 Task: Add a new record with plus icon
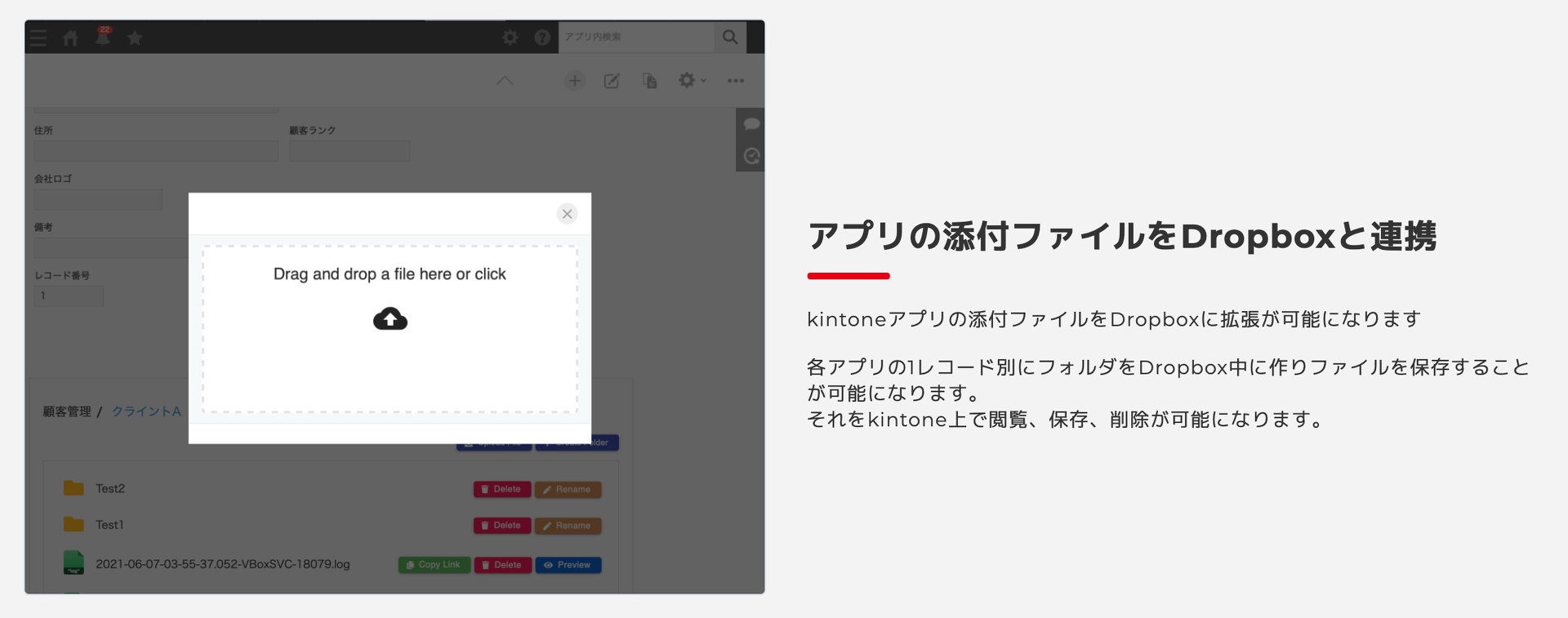(575, 81)
